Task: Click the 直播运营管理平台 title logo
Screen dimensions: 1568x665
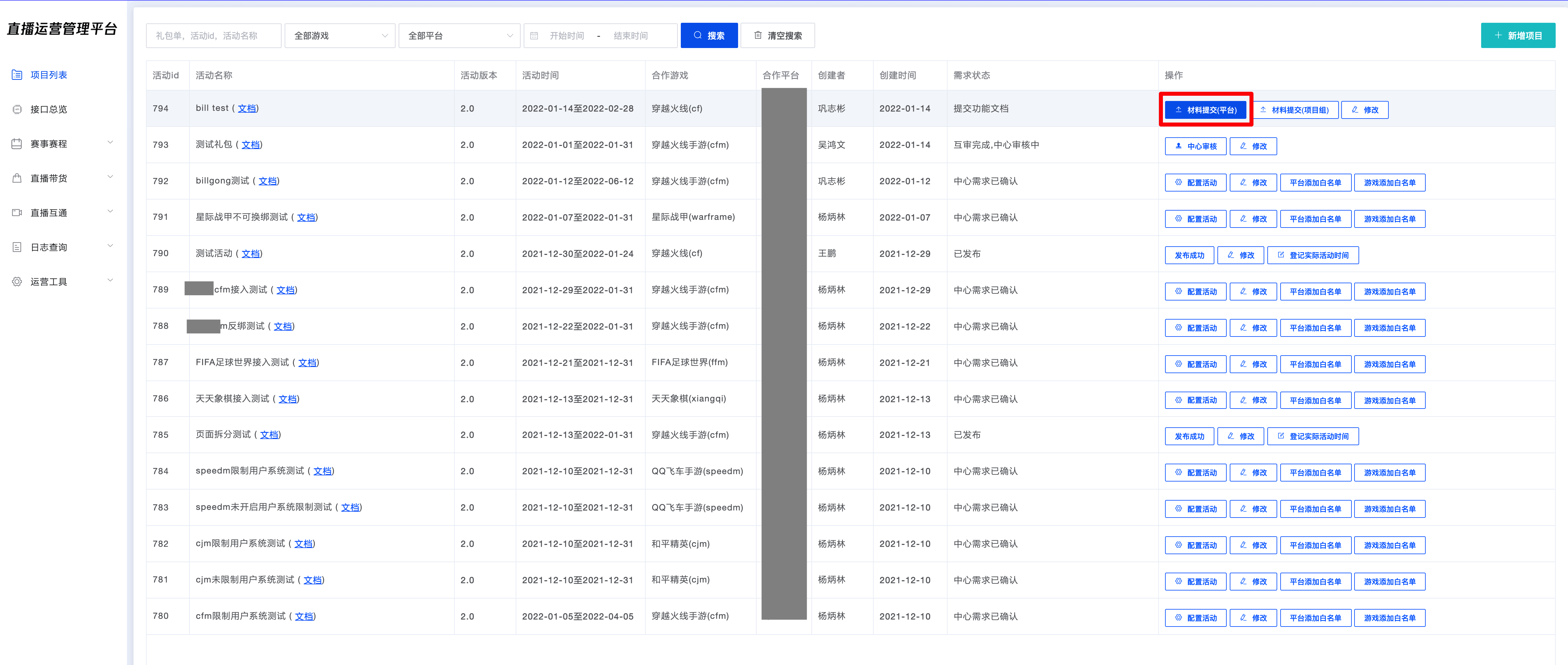Action: (x=62, y=29)
